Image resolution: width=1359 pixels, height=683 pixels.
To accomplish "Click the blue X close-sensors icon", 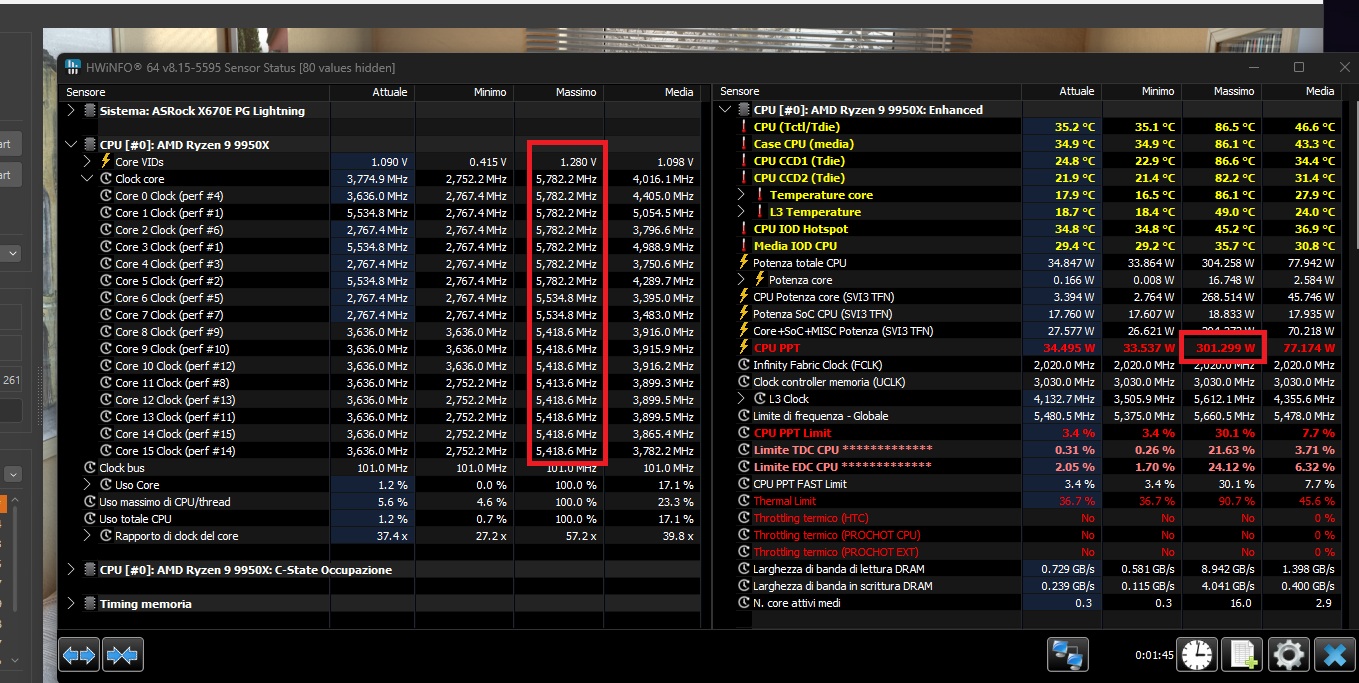I will (x=1334, y=655).
